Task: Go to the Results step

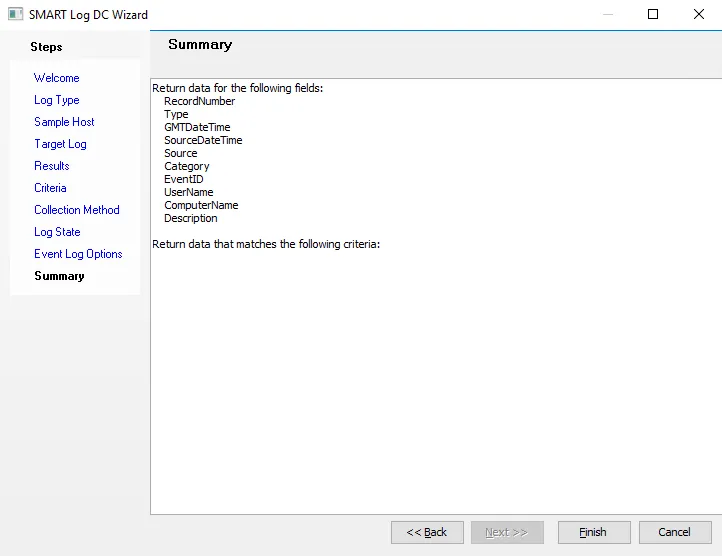Action: [52, 166]
